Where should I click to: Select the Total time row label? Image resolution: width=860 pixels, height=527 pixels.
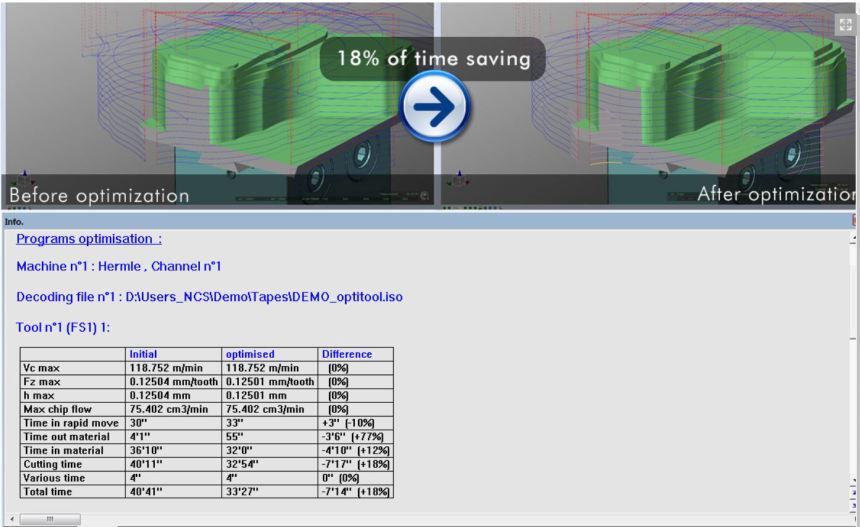tap(46, 492)
